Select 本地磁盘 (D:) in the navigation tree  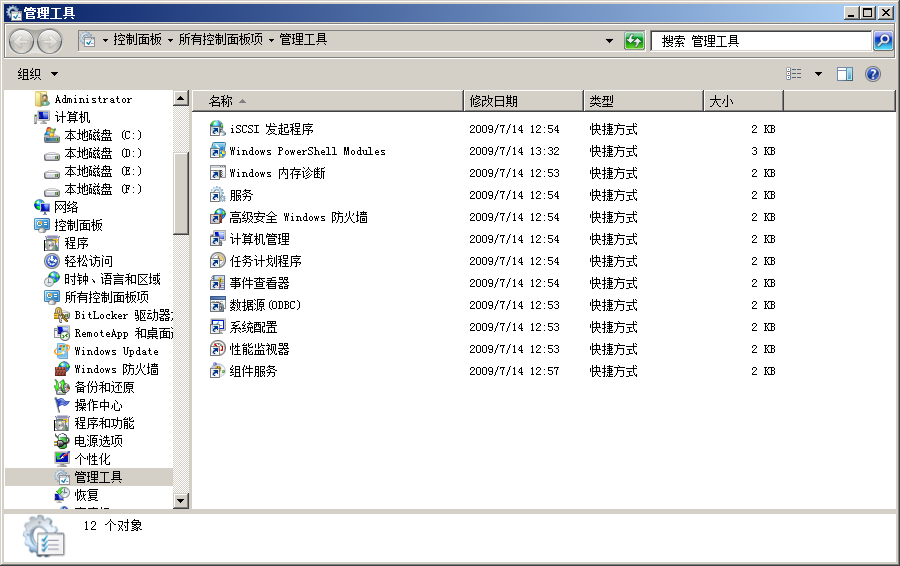(x=103, y=153)
